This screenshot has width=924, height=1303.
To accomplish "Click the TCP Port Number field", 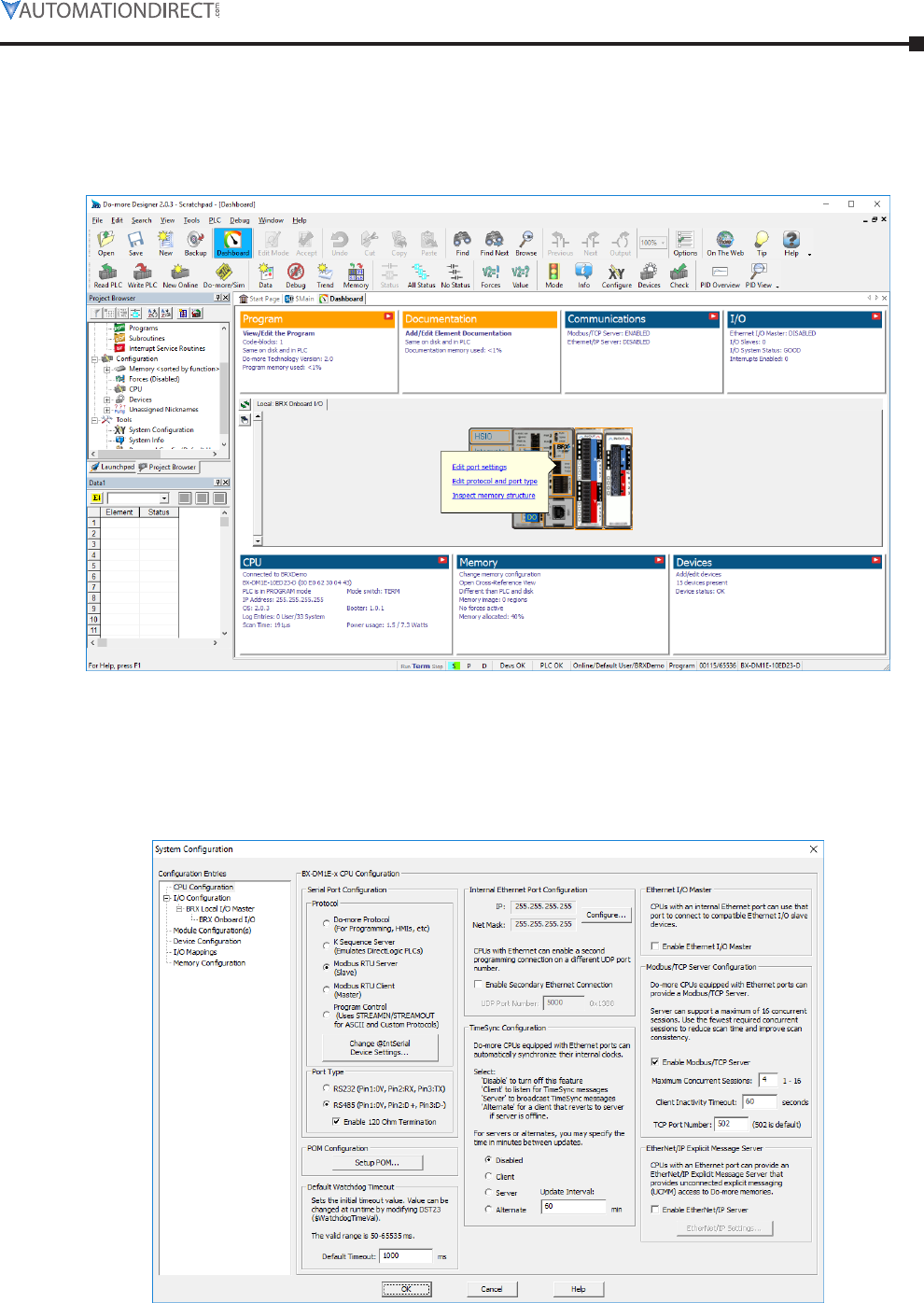I will pyautogui.click(x=734, y=1124).
